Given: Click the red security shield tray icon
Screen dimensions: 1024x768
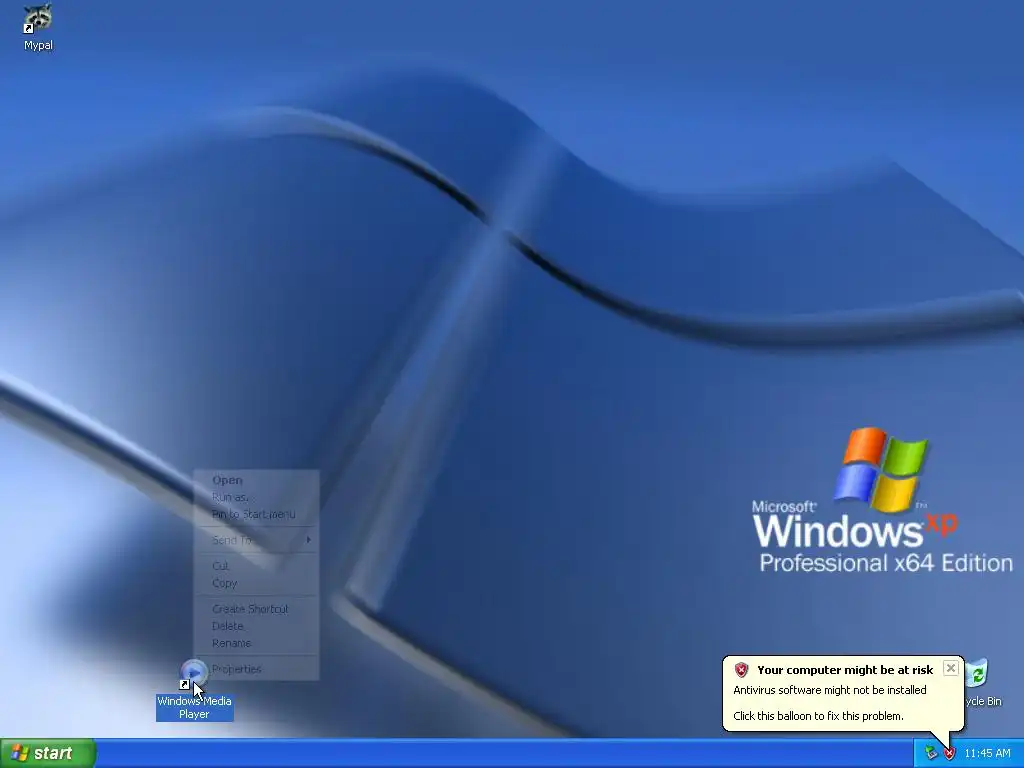Looking at the screenshot, I should [x=950, y=754].
